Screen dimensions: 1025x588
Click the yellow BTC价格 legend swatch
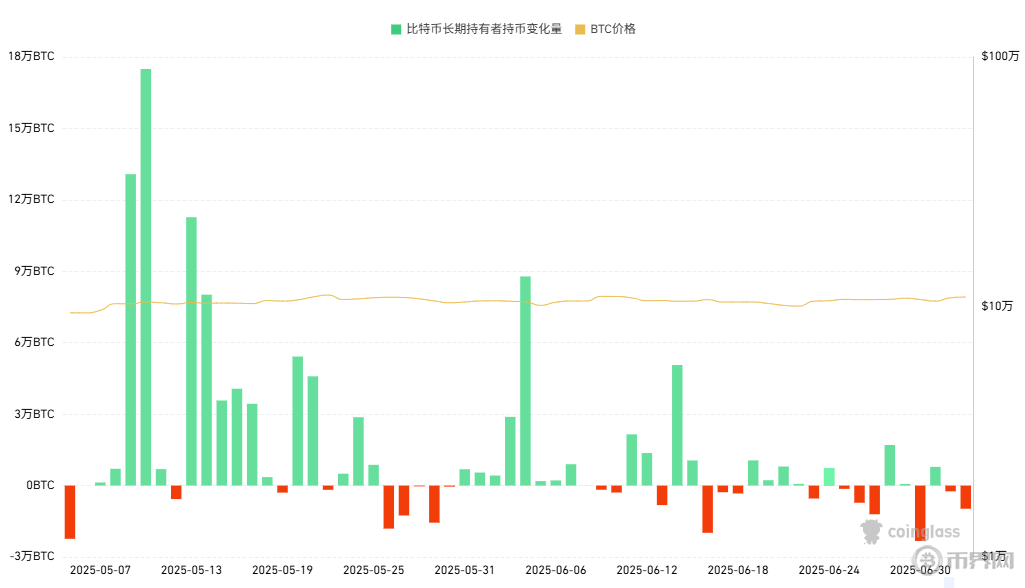click(x=580, y=29)
